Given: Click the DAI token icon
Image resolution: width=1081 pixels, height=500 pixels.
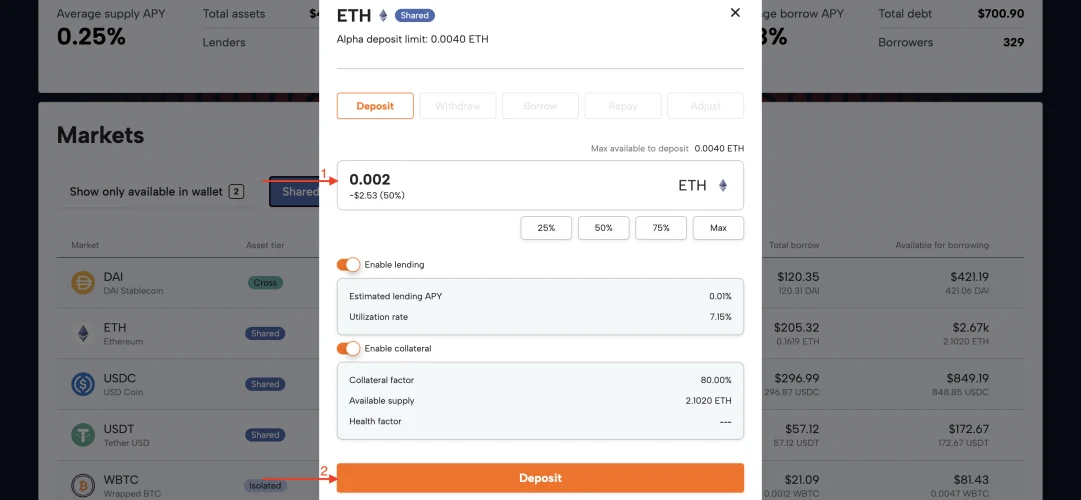Looking at the screenshot, I should (x=83, y=283).
